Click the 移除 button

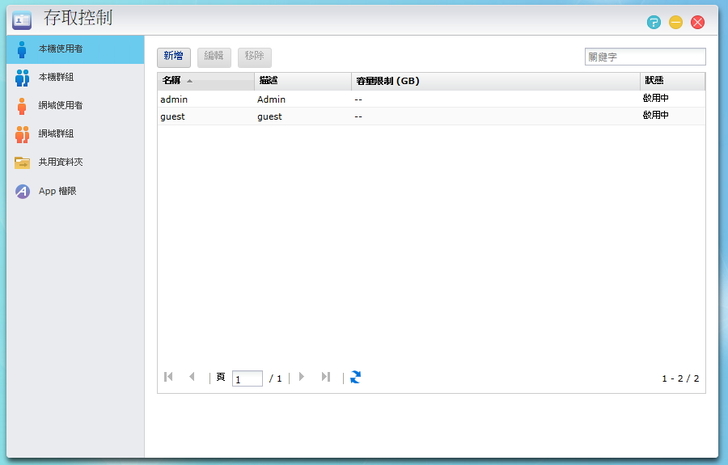pos(254,57)
